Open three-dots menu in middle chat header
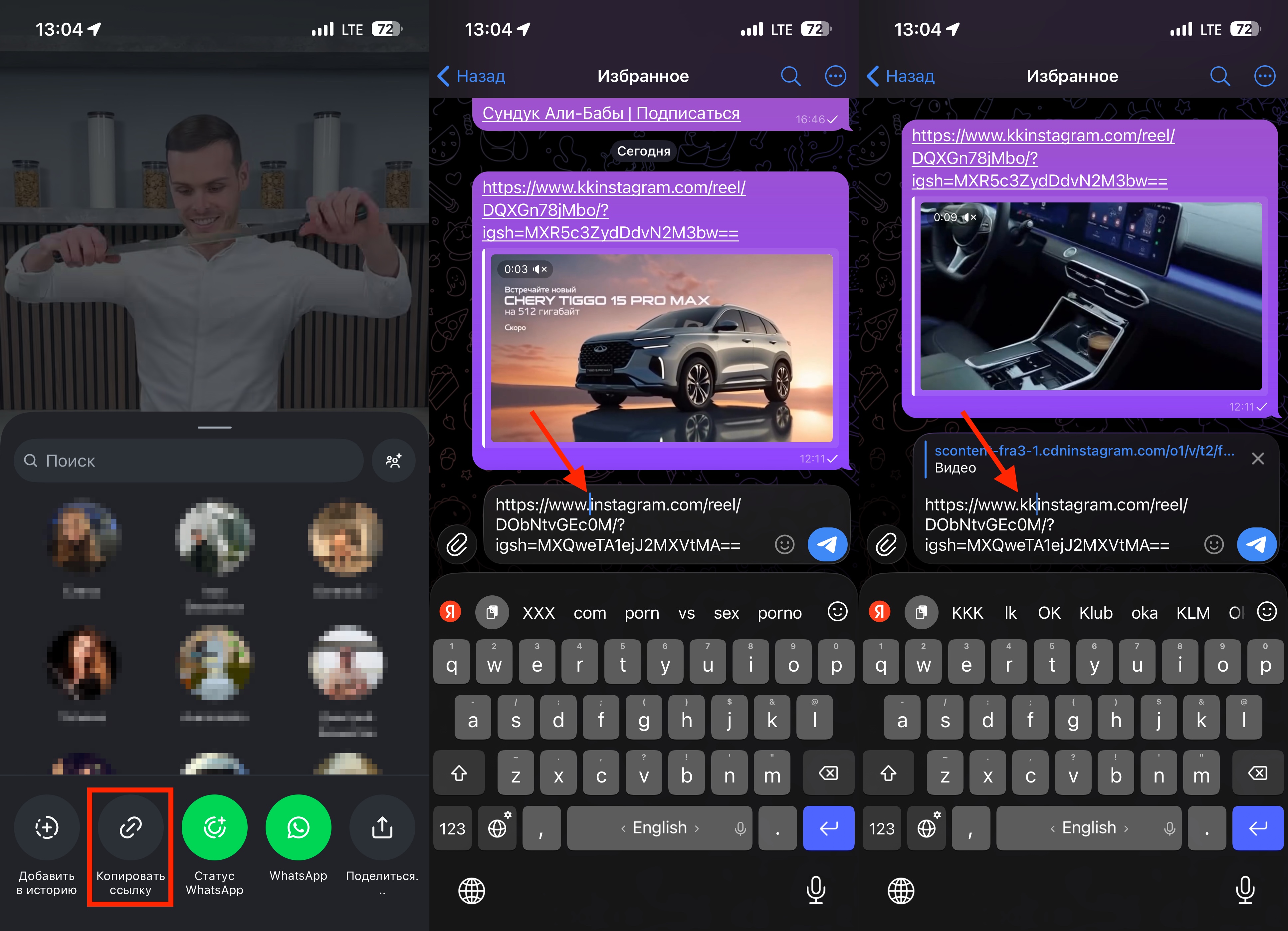This screenshot has height=931, width=1288. pyautogui.click(x=835, y=76)
